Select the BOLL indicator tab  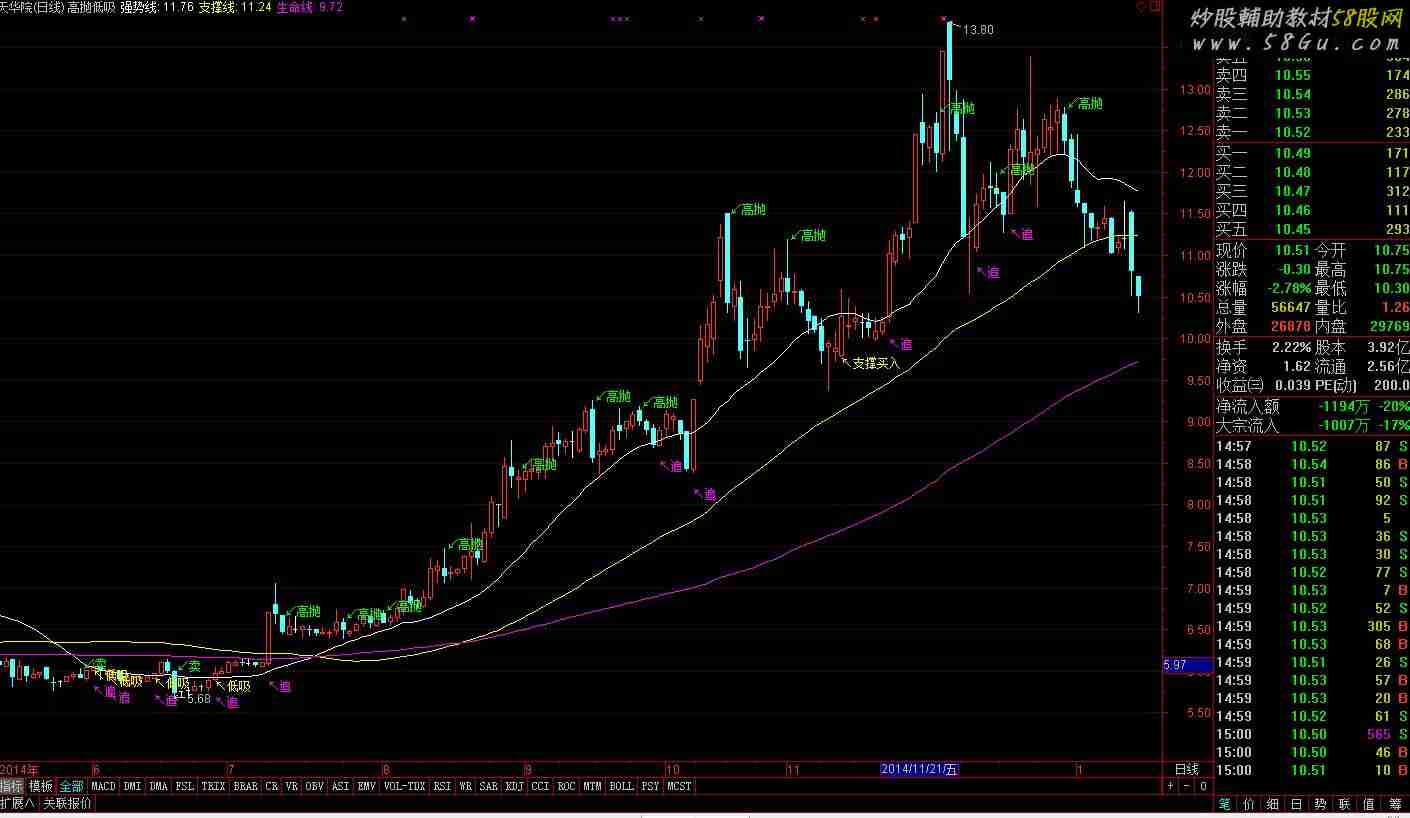tap(622, 786)
